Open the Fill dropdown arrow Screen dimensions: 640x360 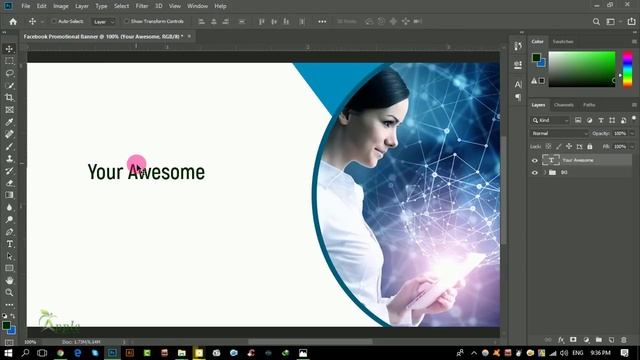coord(632,146)
